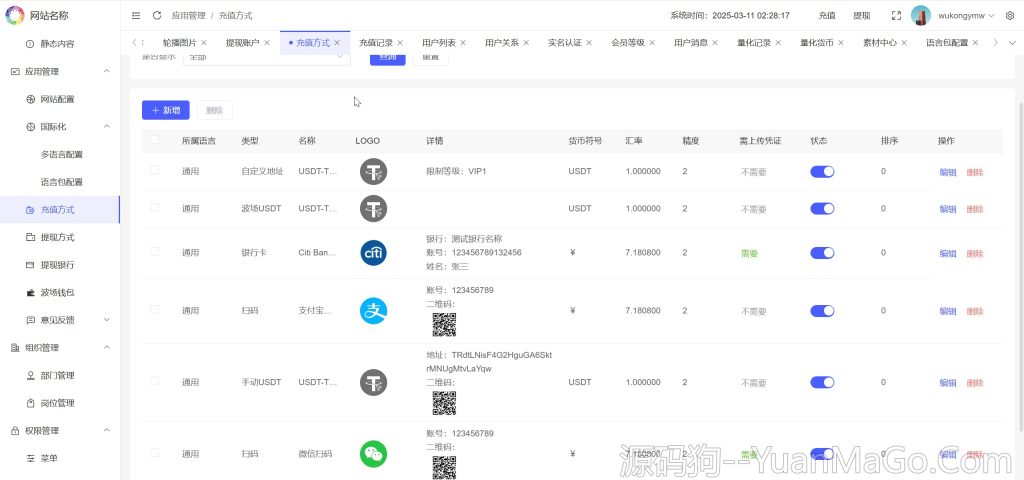Click the sidebar collapse menu icon
The width and height of the screenshot is (1024, 480).
coord(136,16)
